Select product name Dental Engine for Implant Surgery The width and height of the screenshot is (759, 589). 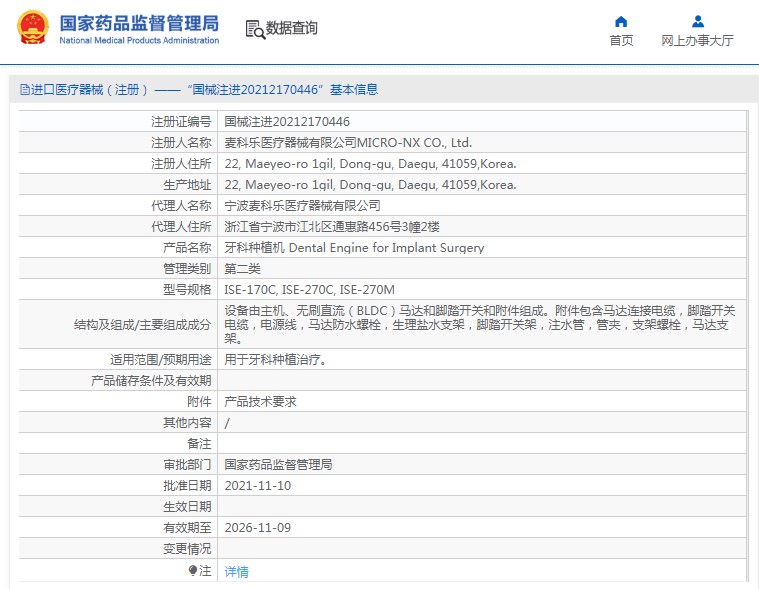[x=386, y=247]
